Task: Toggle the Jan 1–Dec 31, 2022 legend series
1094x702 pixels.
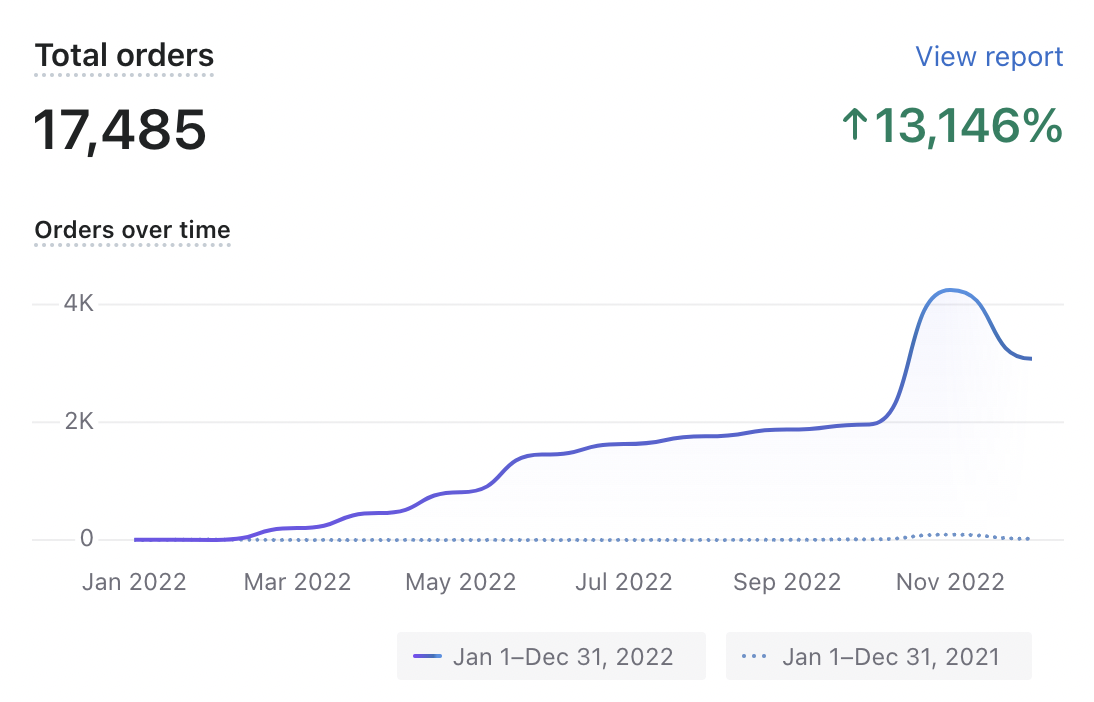Action: (551, 656)
